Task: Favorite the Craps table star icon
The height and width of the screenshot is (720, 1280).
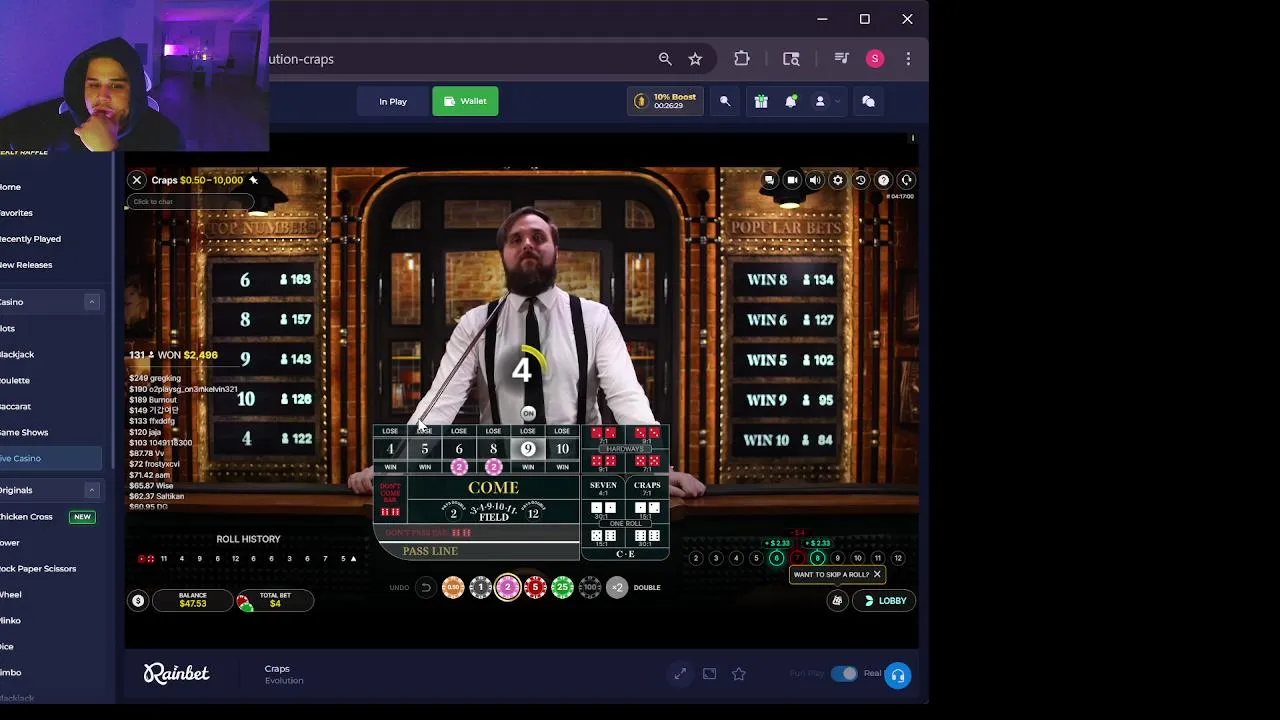Action: point(253,180)
